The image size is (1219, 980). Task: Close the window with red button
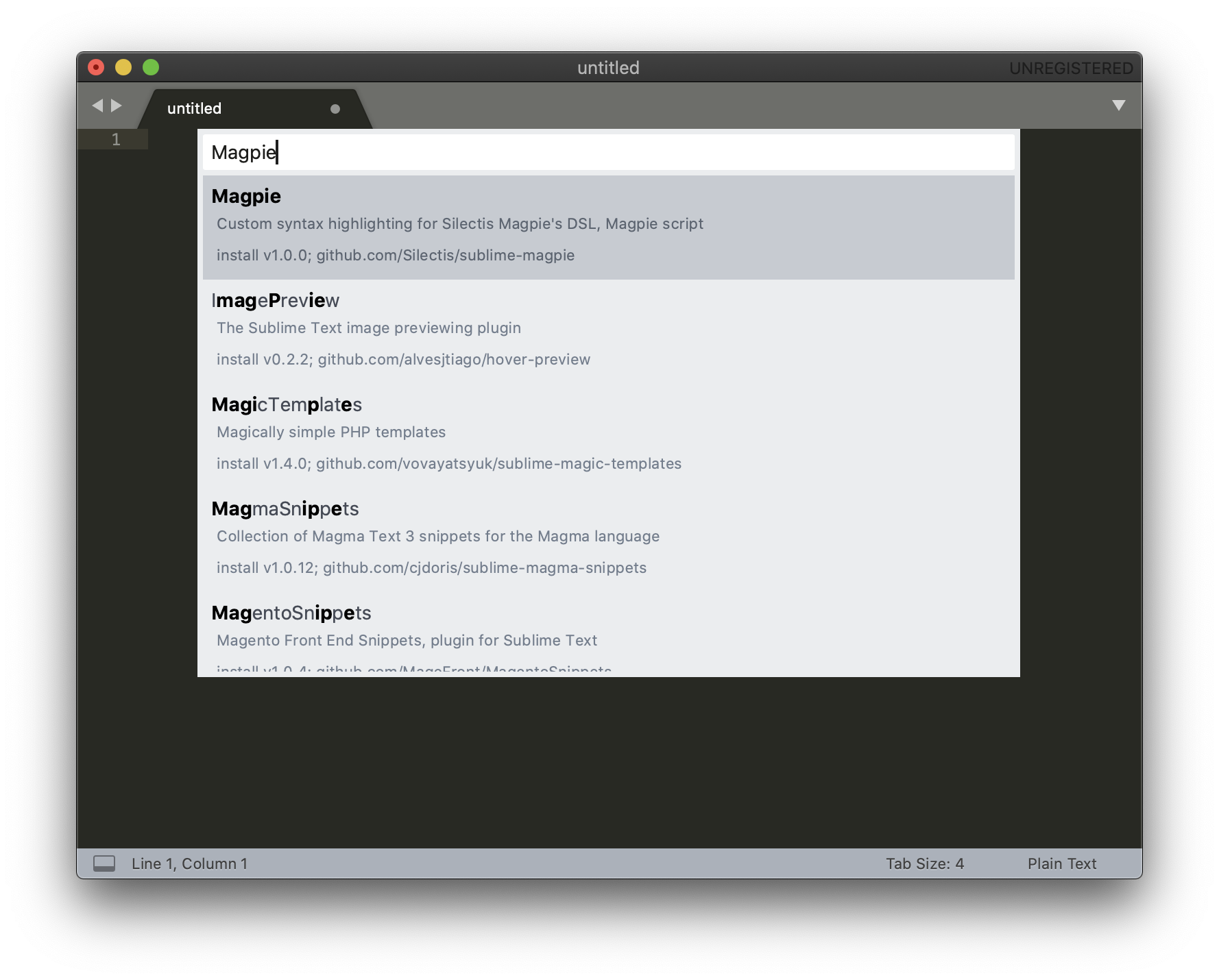(x=96, y=67)
